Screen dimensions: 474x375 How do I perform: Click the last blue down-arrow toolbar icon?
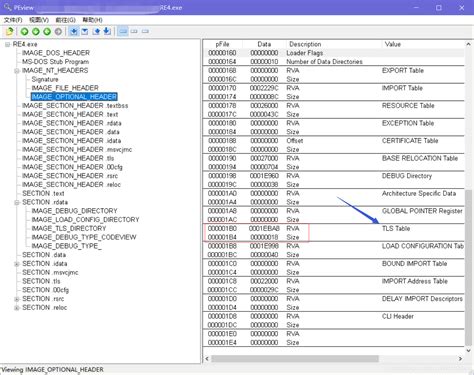tap(107, 31)
